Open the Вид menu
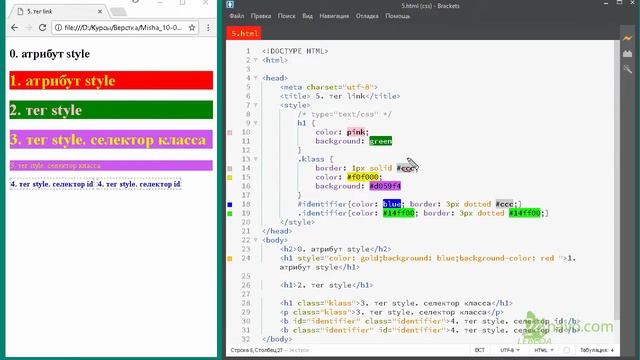 pyautogui.click(x=307, y=16)
